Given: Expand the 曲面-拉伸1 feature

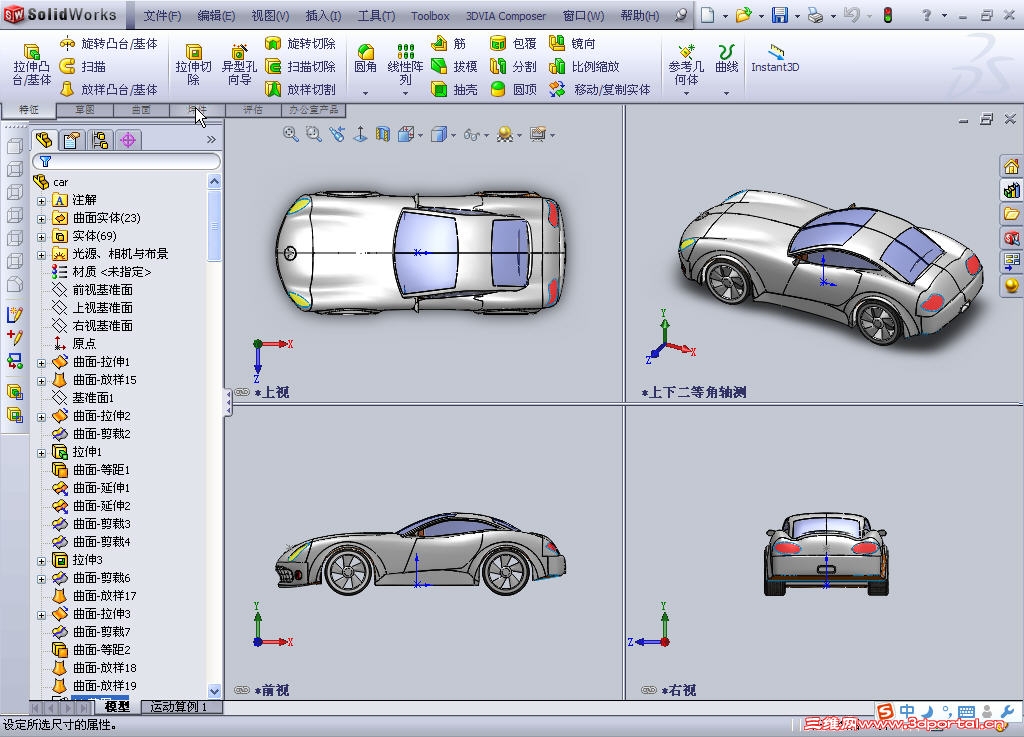Looking at the screenshot, I should pos(41,363).
